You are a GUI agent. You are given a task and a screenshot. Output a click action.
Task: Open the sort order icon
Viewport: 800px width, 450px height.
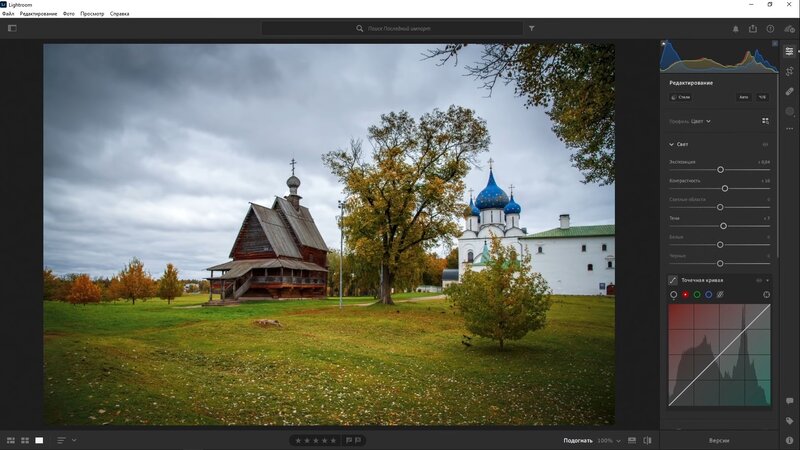(x=61, y=440)
